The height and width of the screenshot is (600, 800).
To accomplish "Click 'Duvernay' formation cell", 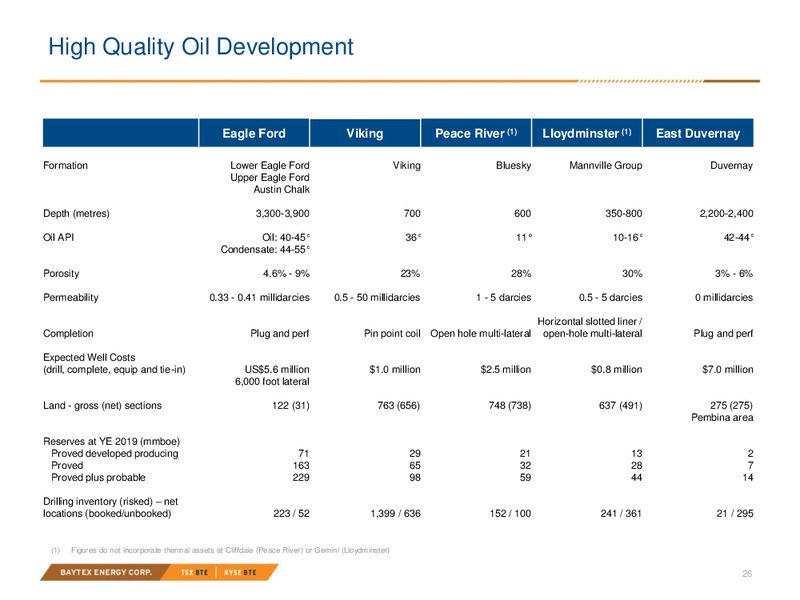I will pyautogui.click(x=731, y=165).
